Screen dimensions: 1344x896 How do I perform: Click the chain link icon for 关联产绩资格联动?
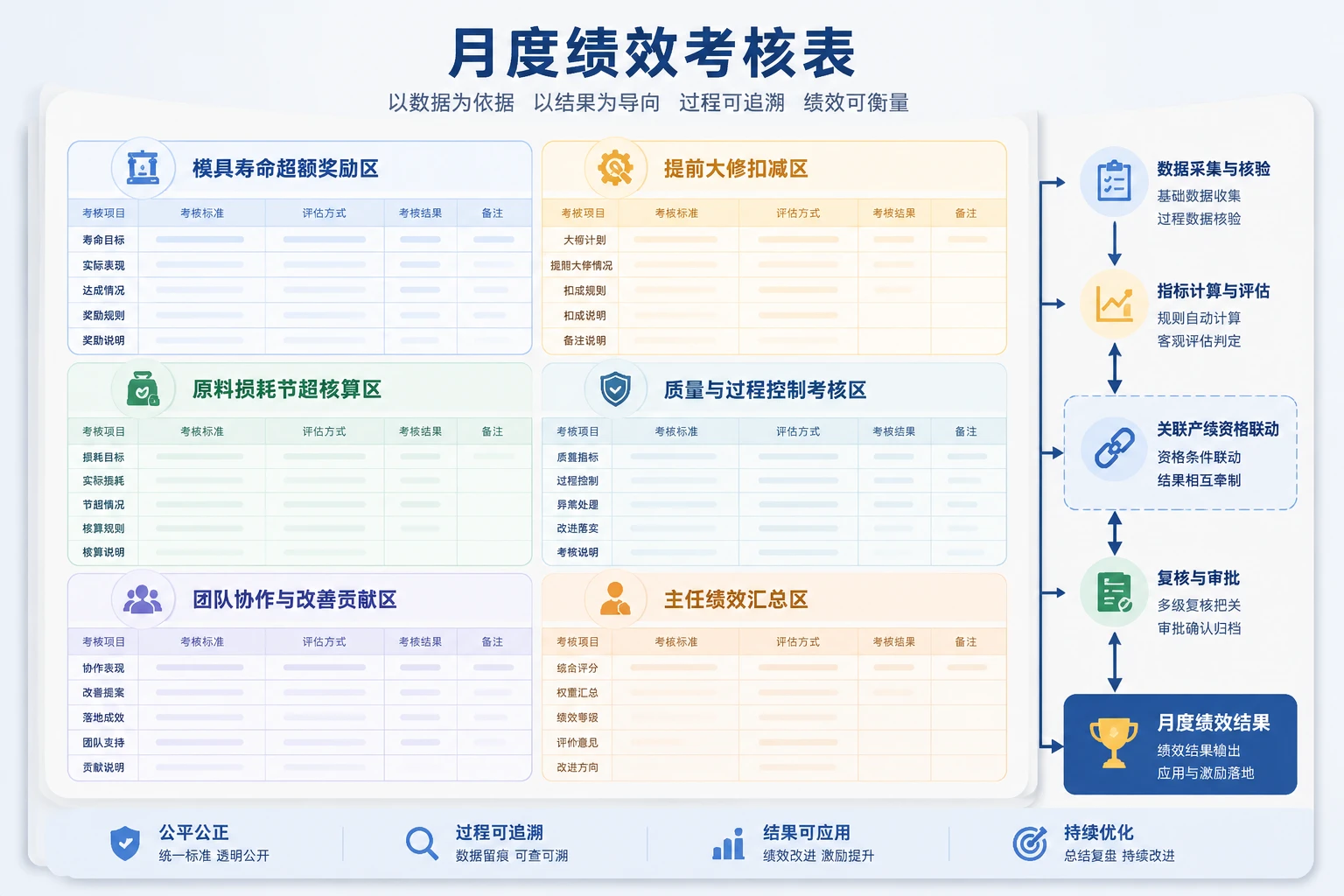(x=1114, y=449)
